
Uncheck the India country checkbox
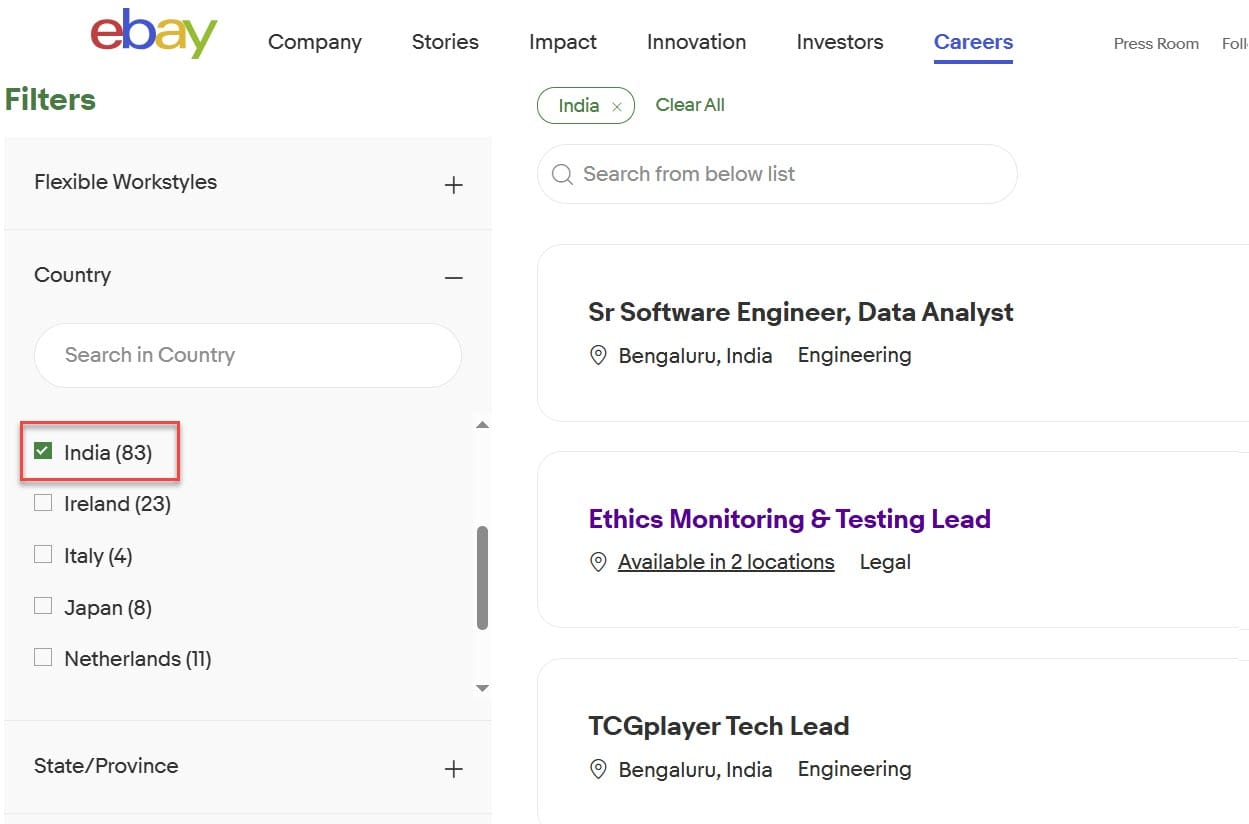point(43,451)
